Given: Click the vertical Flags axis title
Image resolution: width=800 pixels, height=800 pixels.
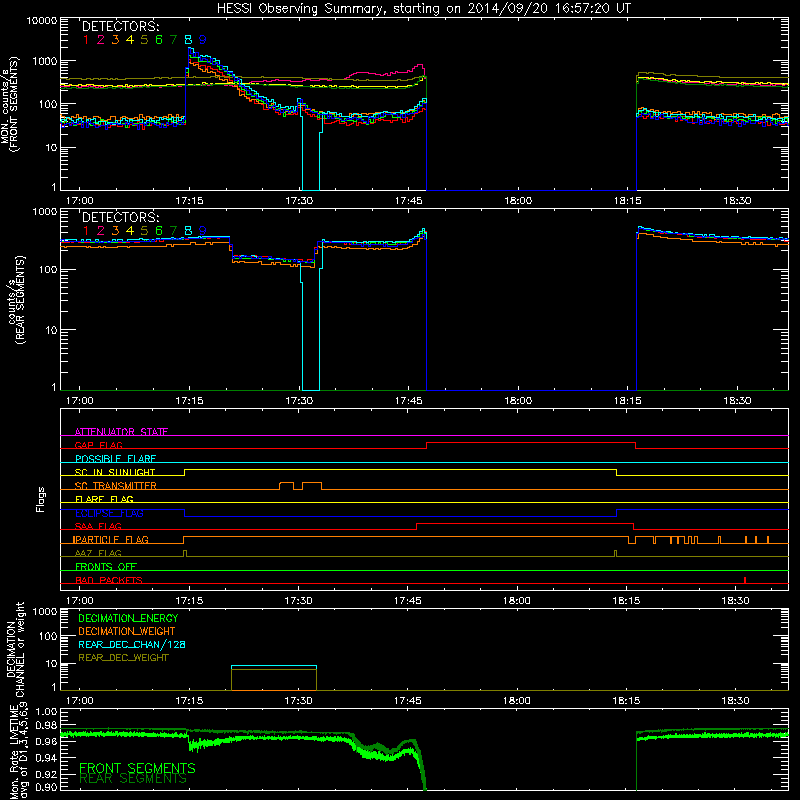Looking at the screenshot, I should pyautogui.click(x=41, y=499).
